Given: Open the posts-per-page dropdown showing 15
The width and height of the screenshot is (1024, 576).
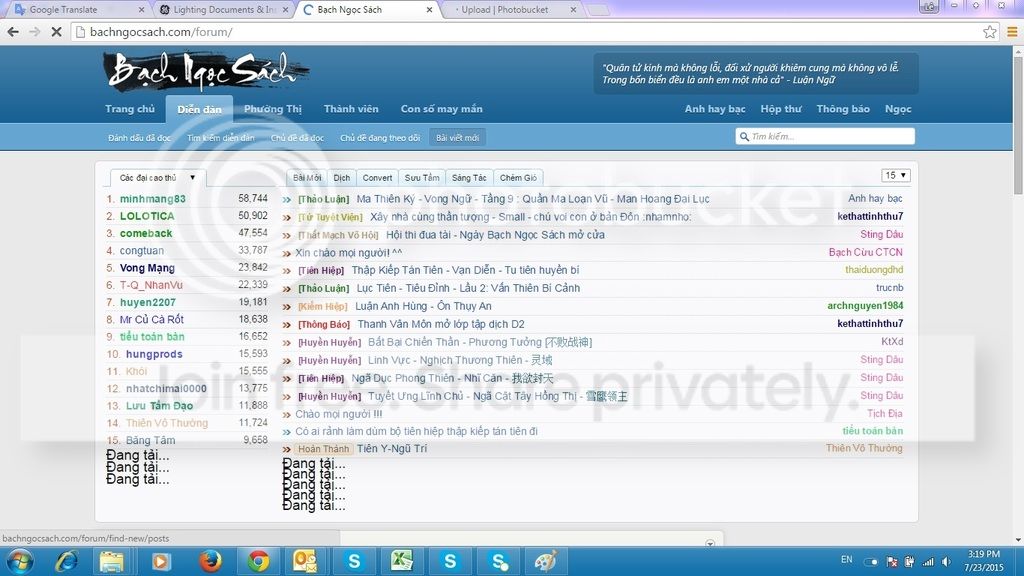Looking at the screenshot, I should 895,176.
